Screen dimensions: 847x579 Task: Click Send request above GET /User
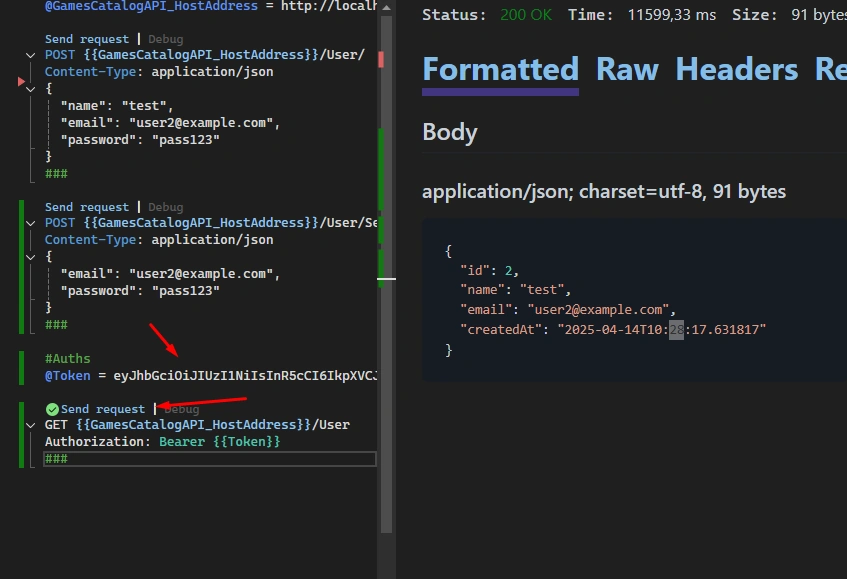pyautogui.click(x=103, y=409)
